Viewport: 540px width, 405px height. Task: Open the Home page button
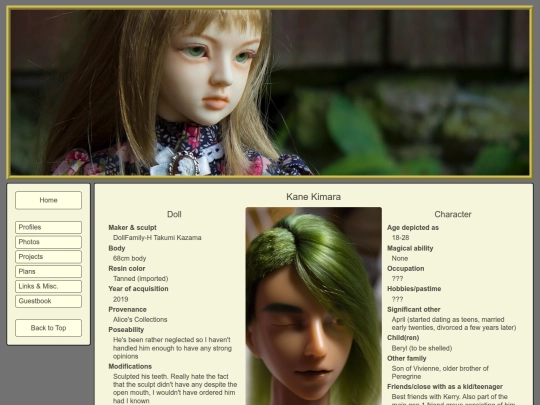pyautogui.click(x=48, y=200)
